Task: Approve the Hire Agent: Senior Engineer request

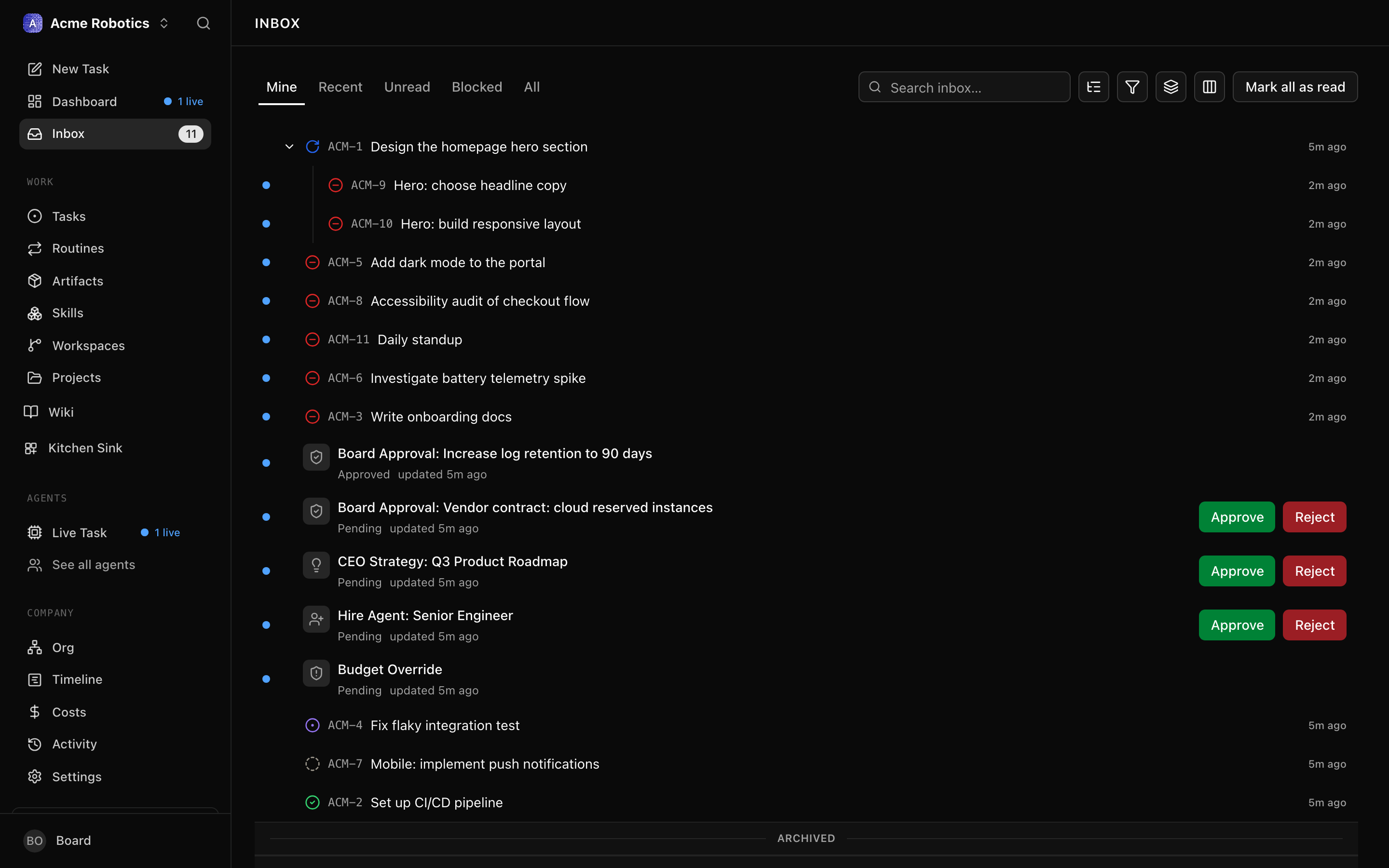Action: pyautogui.click(x=1237, y=624)
